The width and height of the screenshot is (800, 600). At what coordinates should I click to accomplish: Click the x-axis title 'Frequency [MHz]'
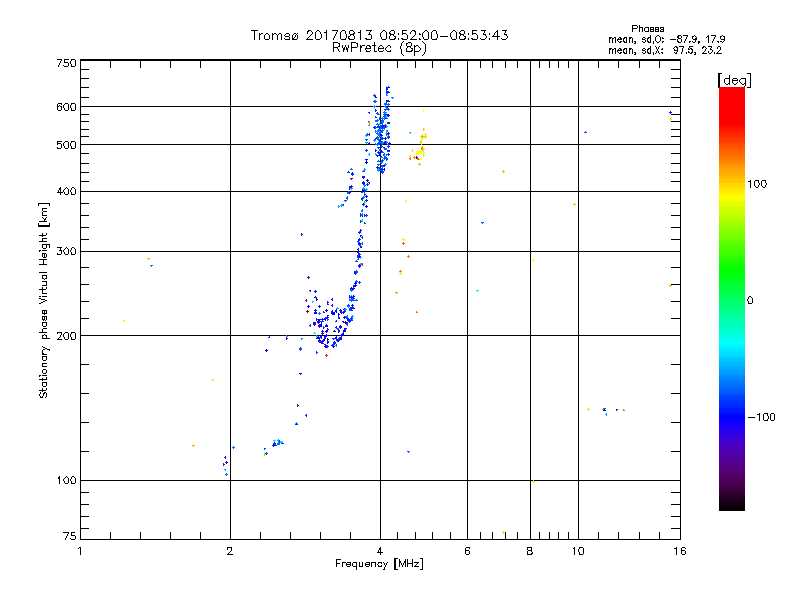coord(379,564)
